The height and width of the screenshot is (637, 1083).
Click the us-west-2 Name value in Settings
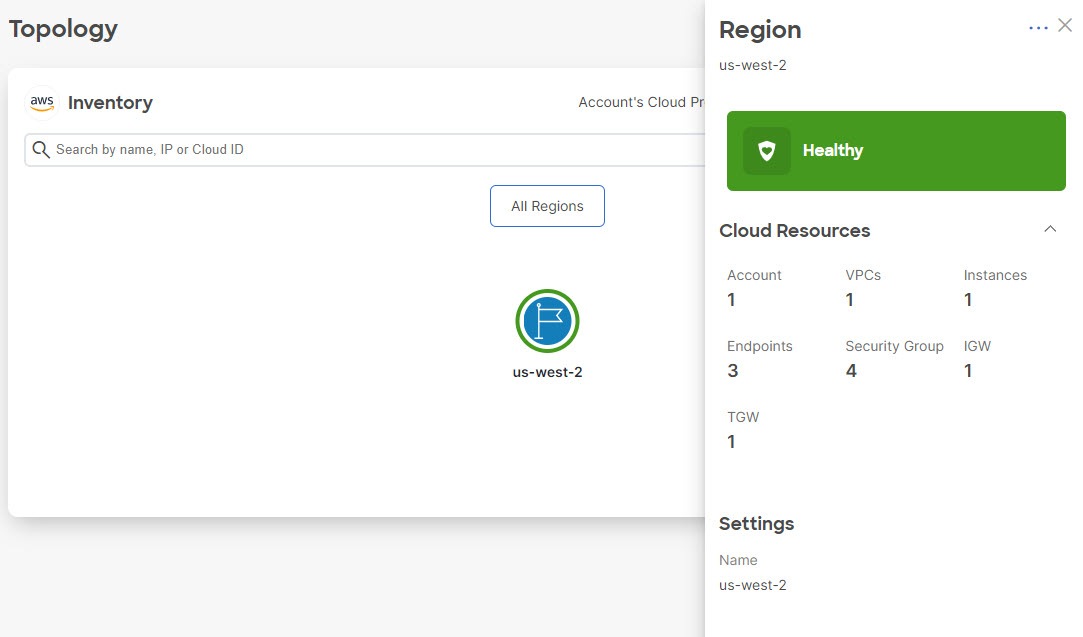click(753, 585)
